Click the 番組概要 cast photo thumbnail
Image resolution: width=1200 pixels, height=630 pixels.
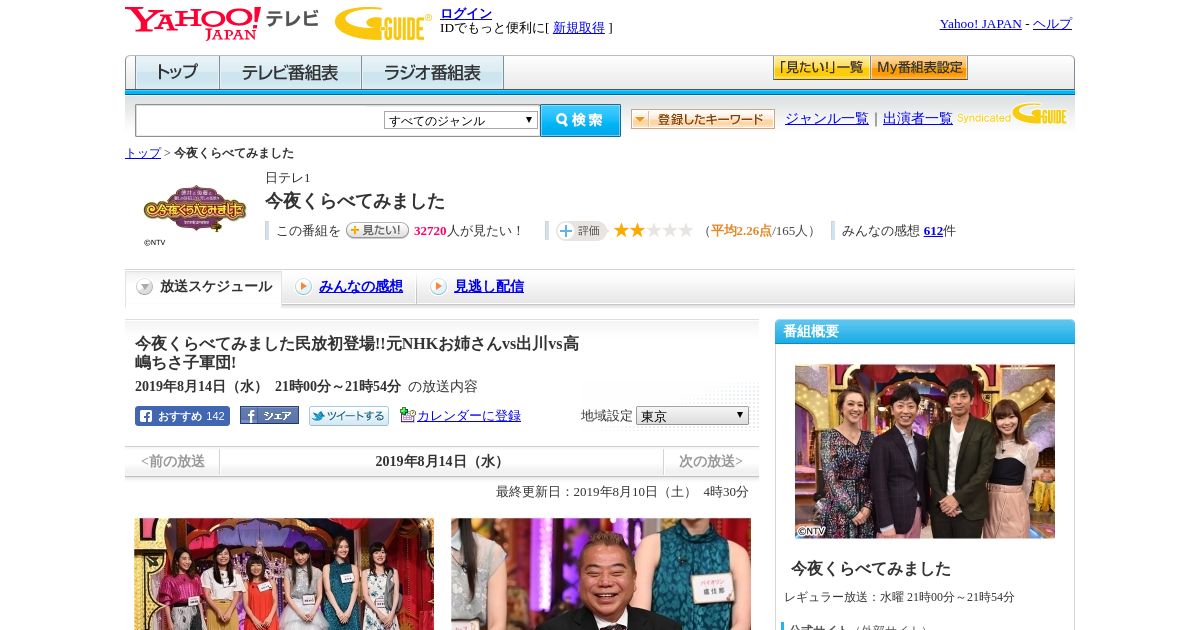click(925, 452)
